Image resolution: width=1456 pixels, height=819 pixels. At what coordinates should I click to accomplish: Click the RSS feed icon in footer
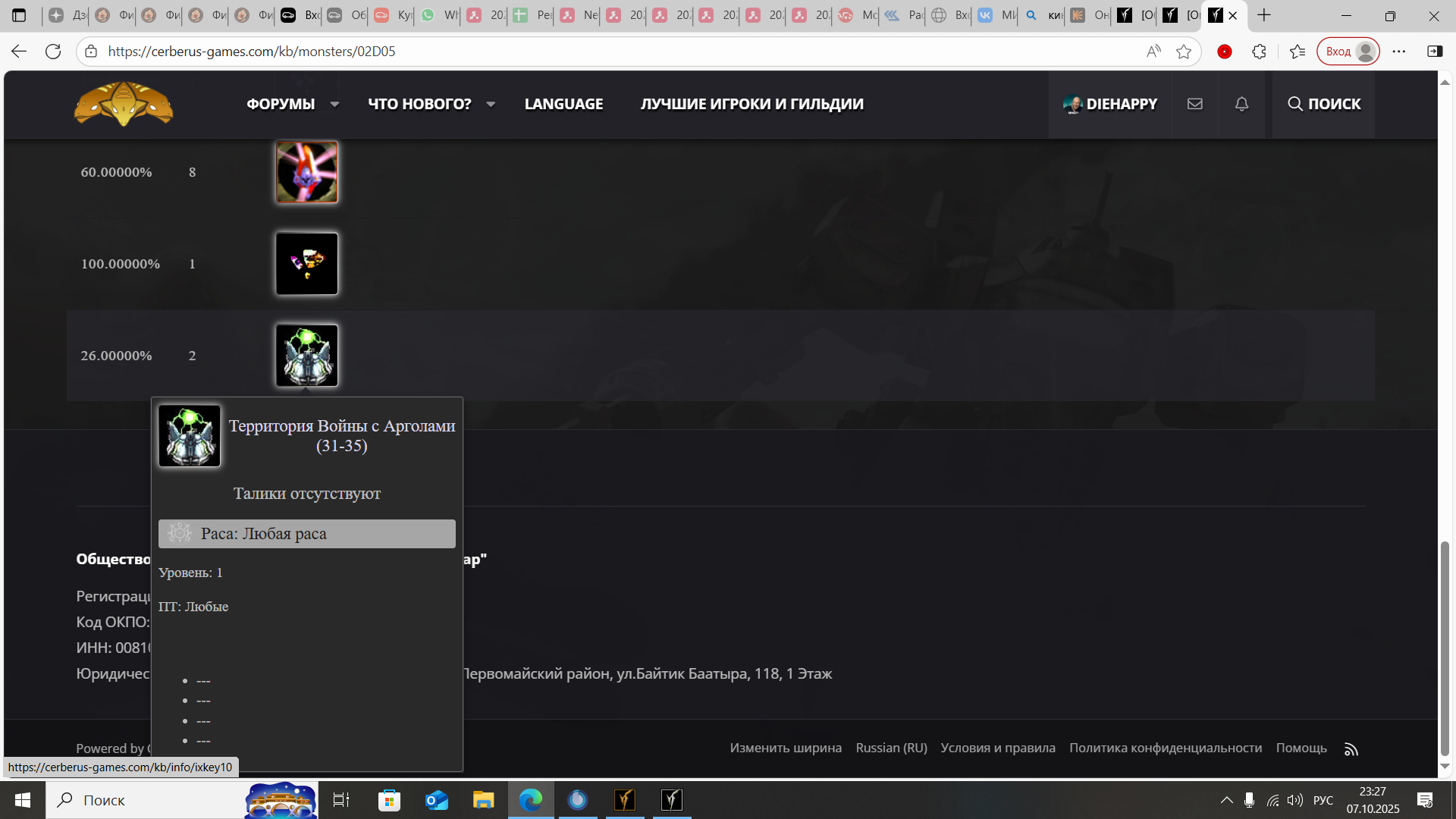pos(1351,749)
